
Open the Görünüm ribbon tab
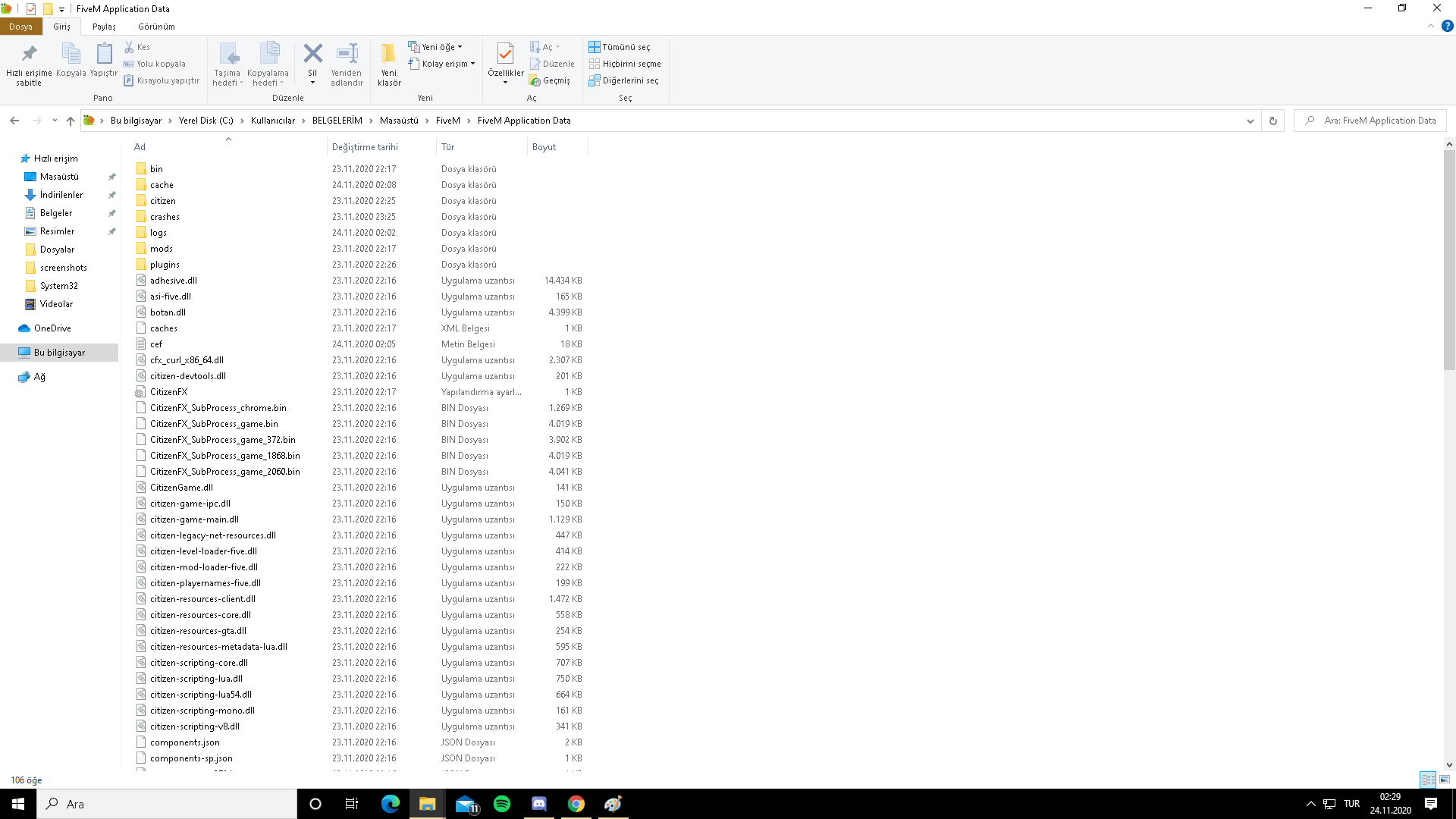156,27
